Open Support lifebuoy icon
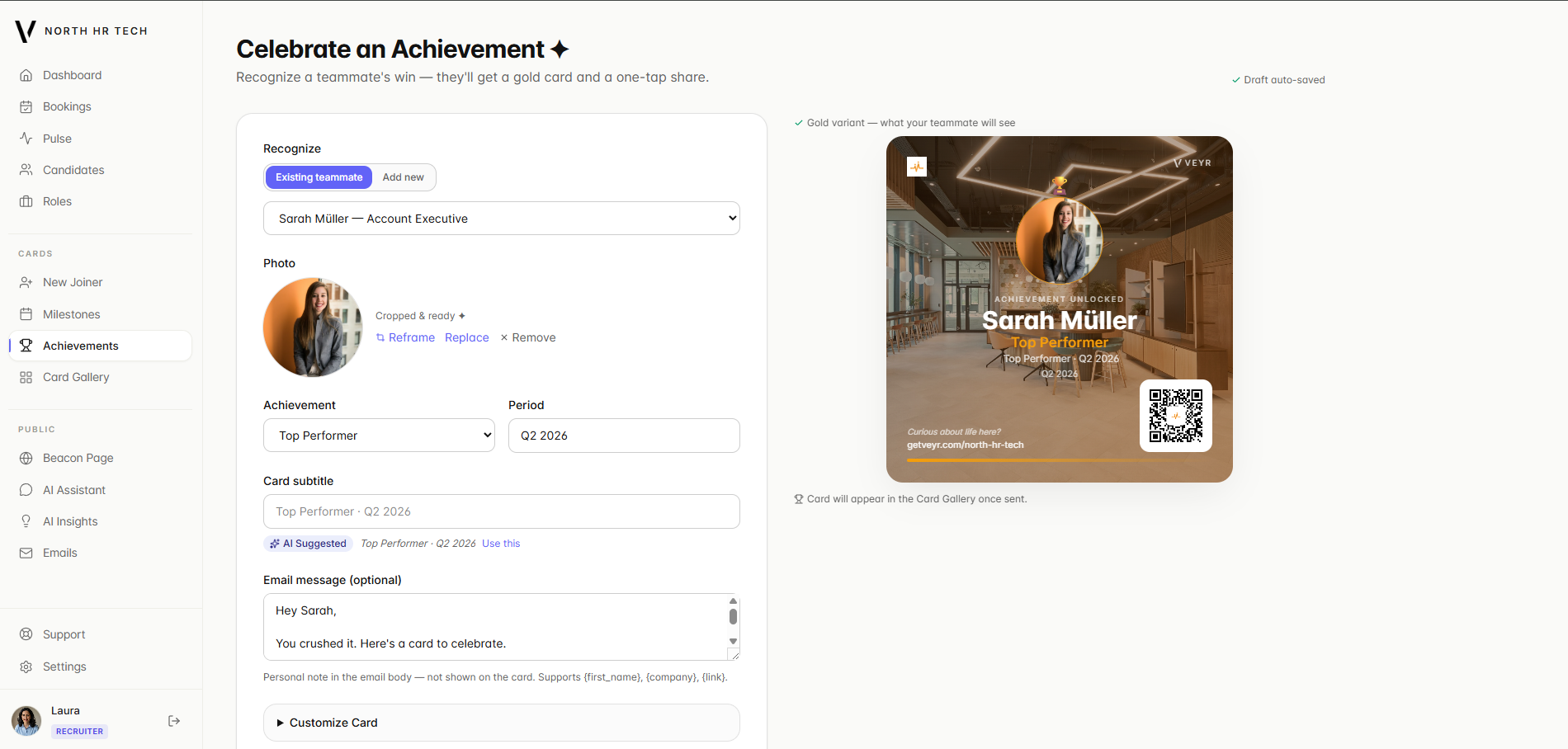The image size is (1568, 749). coord(26,634)
